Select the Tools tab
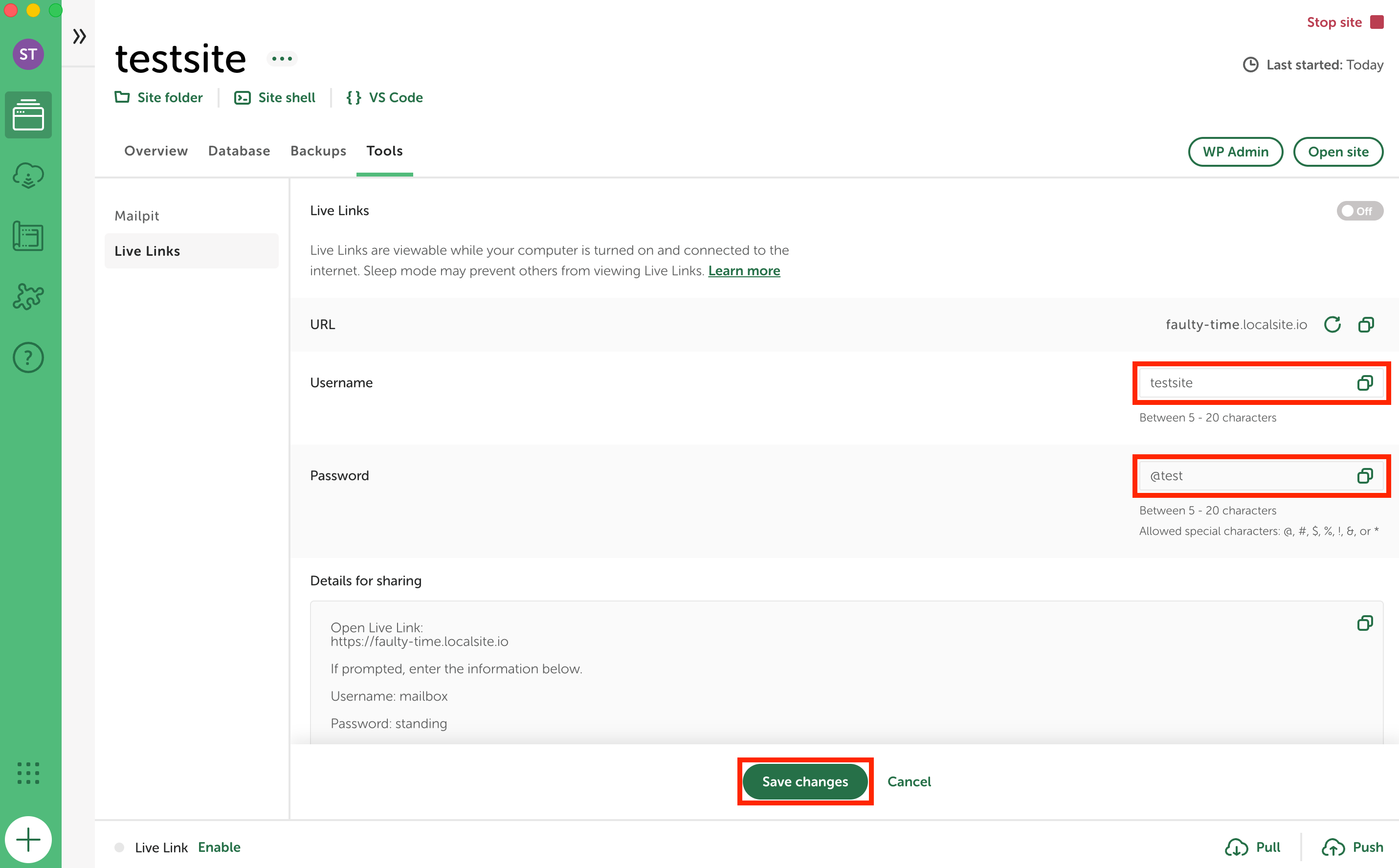The width and height of the screenshot is (1399, 868). (x=385, y=151)
